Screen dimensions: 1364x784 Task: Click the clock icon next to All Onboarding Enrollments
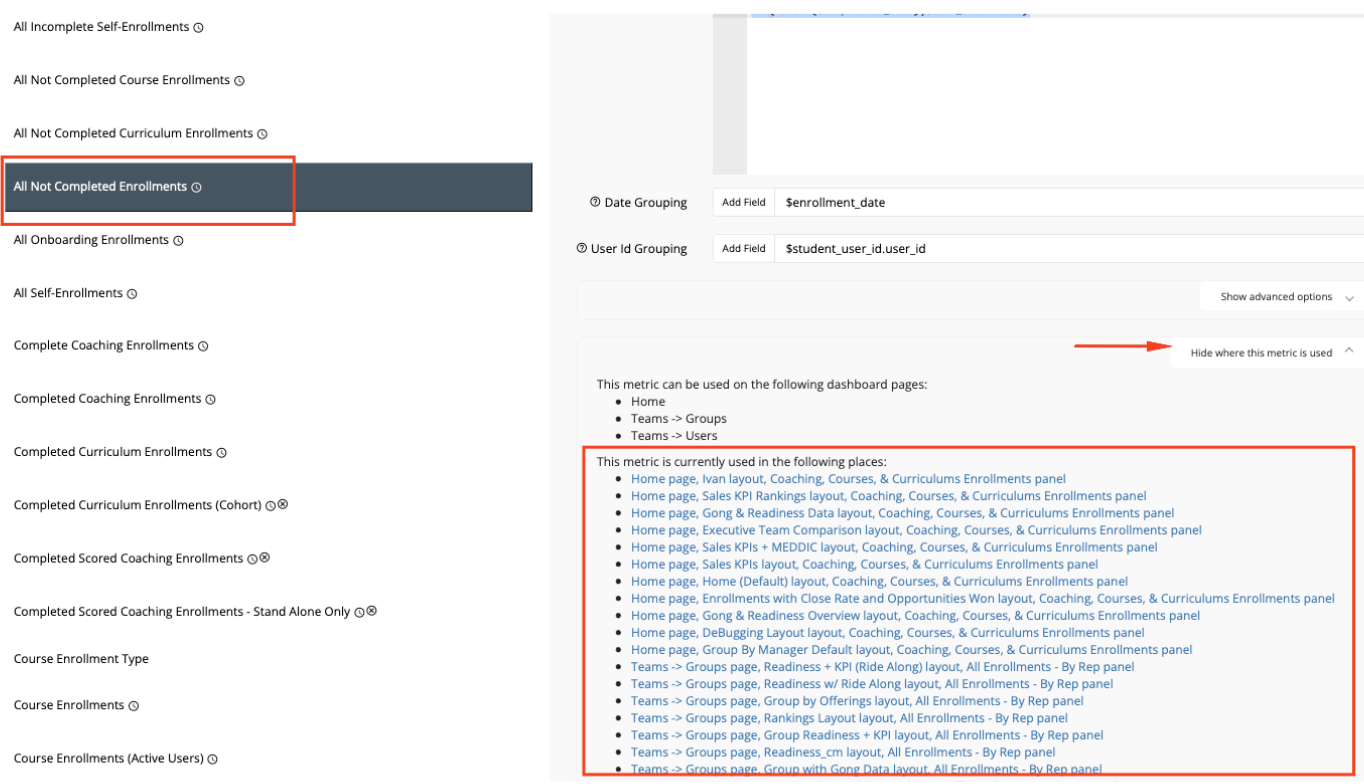coord(178,241)
